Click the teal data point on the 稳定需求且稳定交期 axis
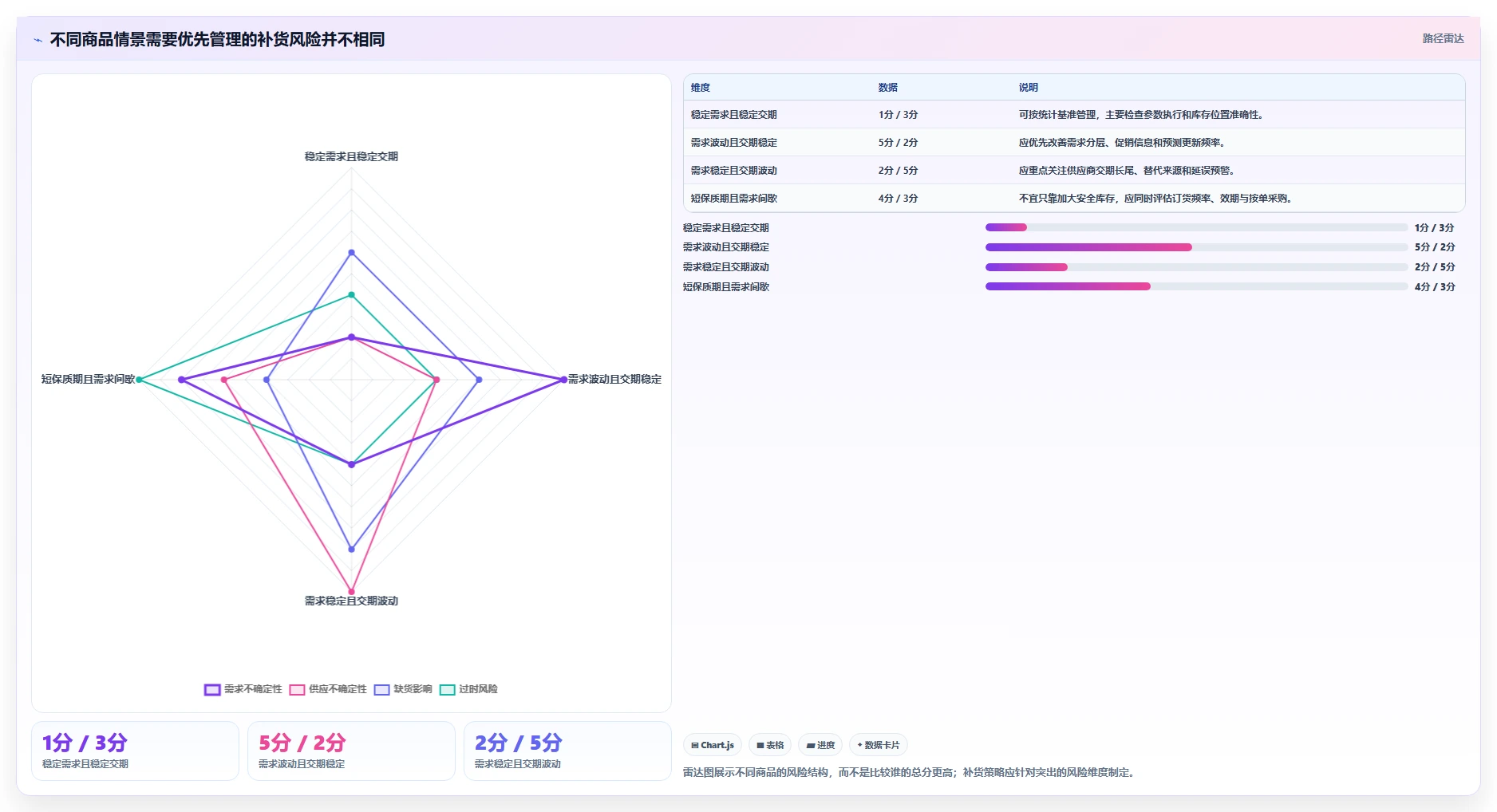Viewport: 1497px width, 812px height. (x=351, y=295)
